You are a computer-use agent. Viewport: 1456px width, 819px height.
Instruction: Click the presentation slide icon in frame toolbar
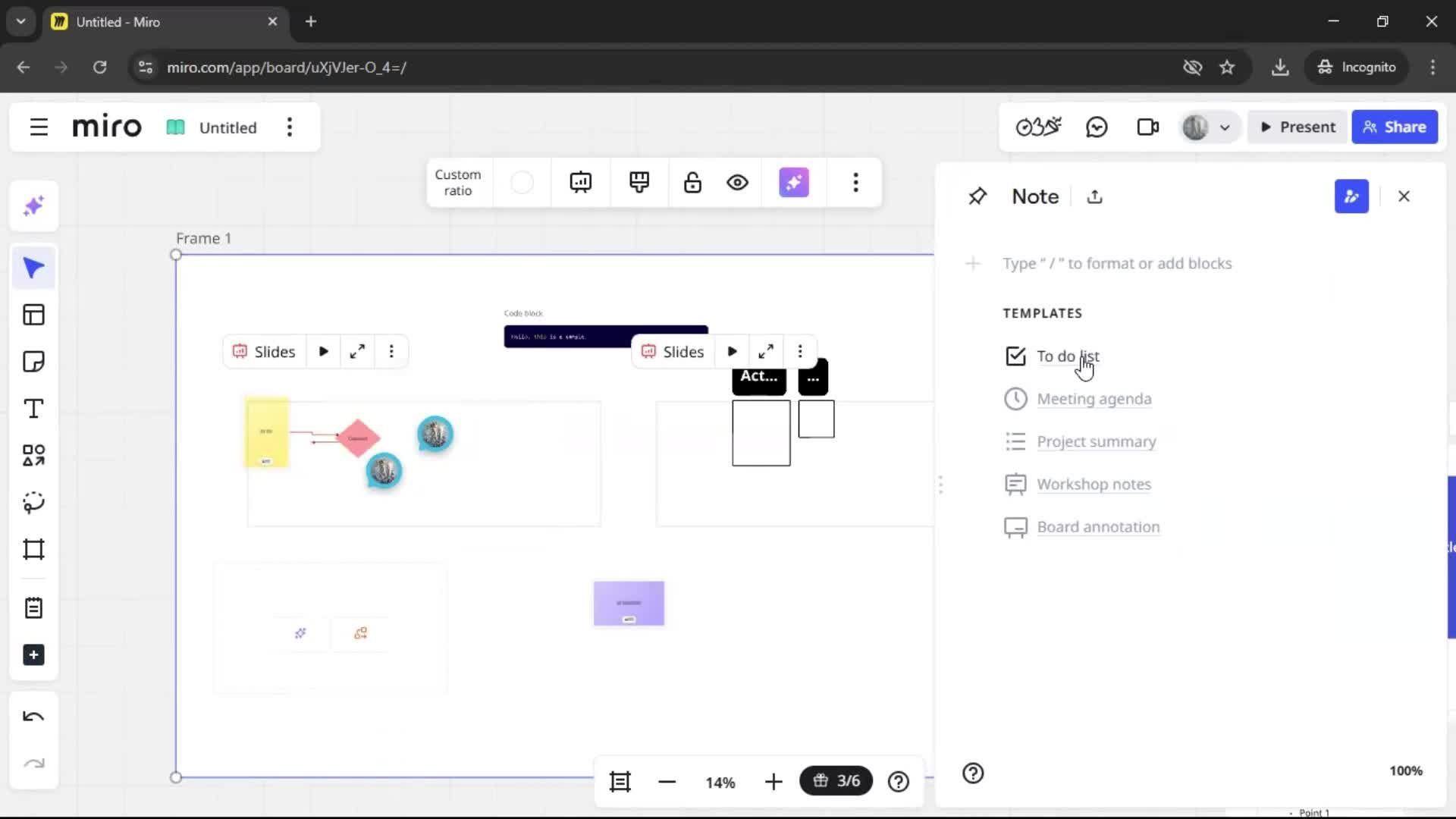click(581, 183)
